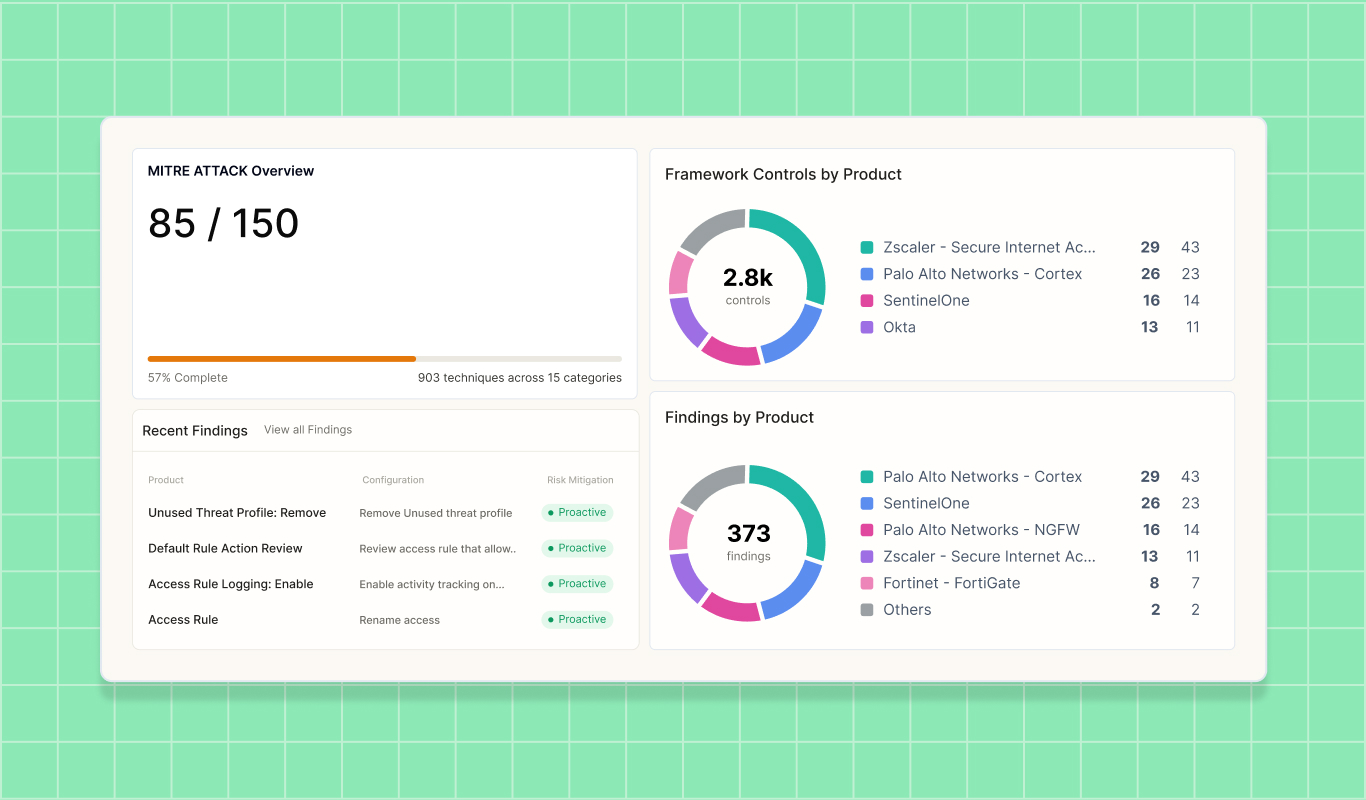Select Okta legend entry
1366x800 pixels.
(x=899, y=327)
